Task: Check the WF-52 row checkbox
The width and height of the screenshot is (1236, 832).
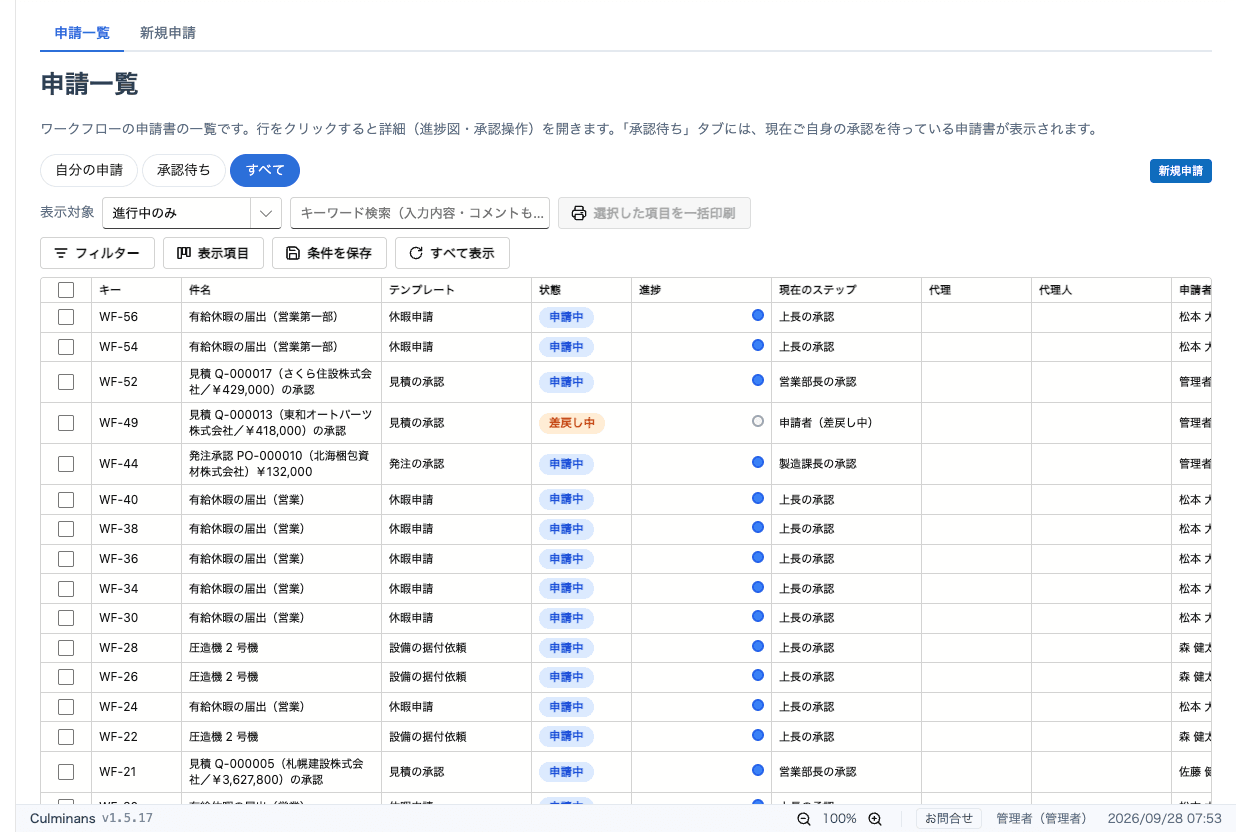Action: [66, 382]
